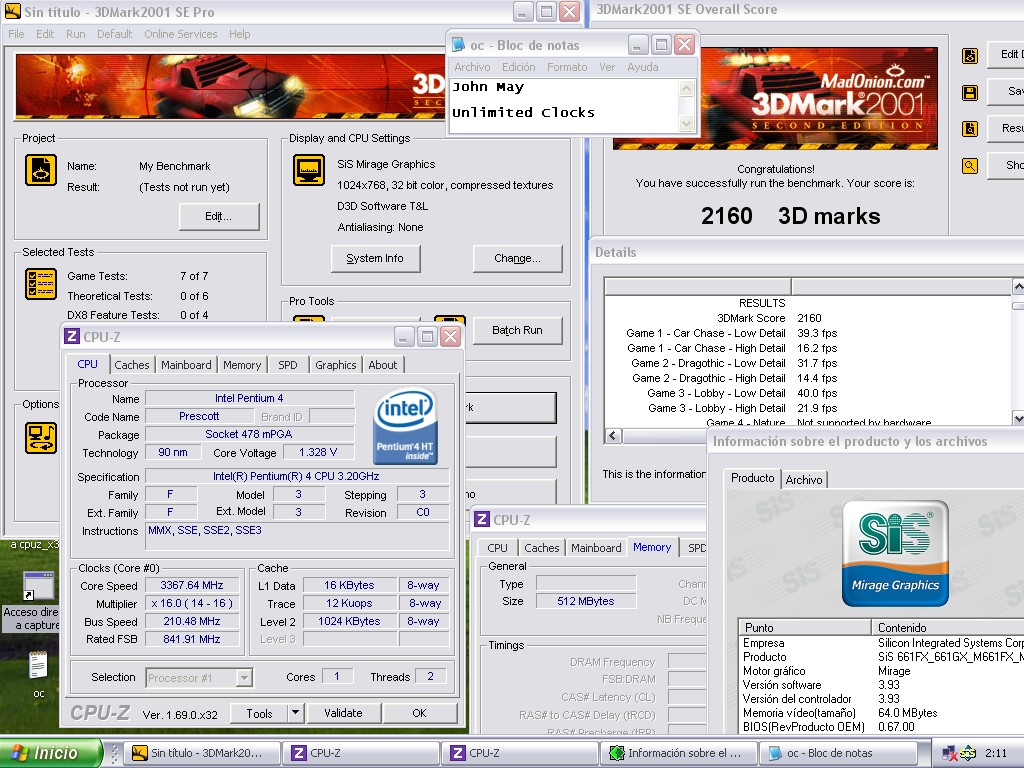Click the yellow save disk icon in Overall Score
The height and width of the screenshot is (768, 1024).
click(x=970, y=93)
